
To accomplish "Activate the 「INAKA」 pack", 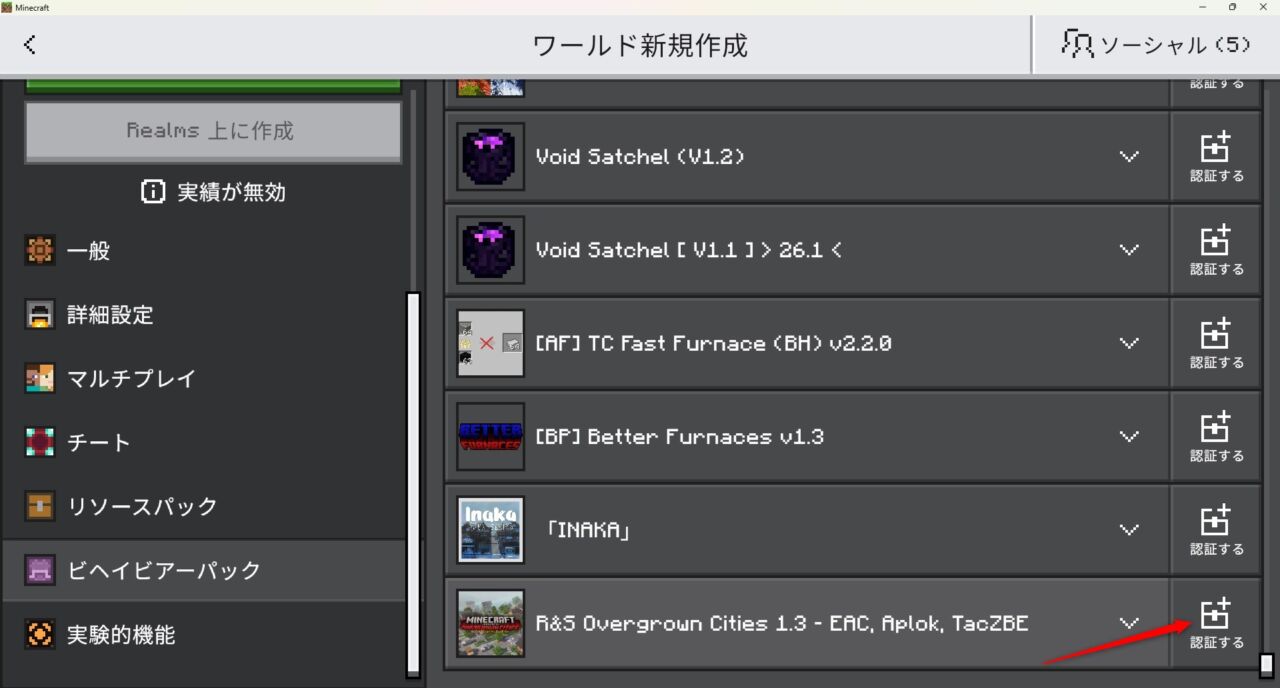I will click(x=1216, y=530).
